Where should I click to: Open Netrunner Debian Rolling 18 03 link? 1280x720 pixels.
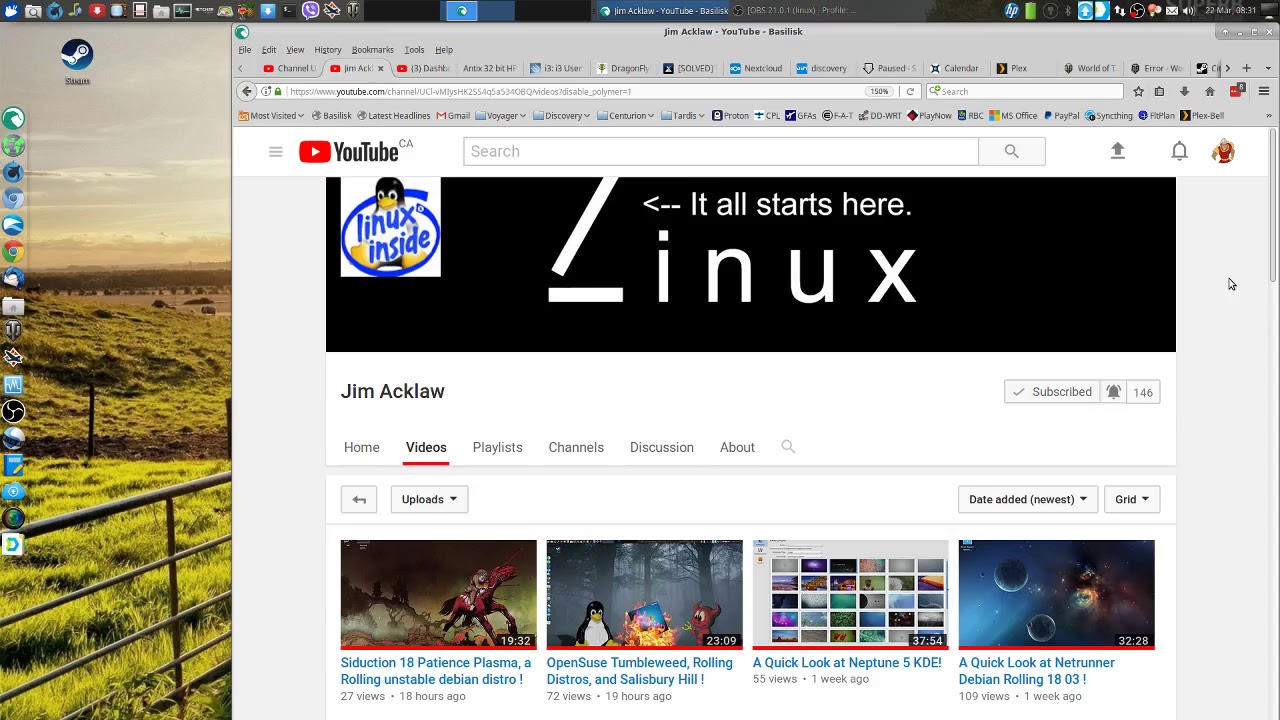1037,671
